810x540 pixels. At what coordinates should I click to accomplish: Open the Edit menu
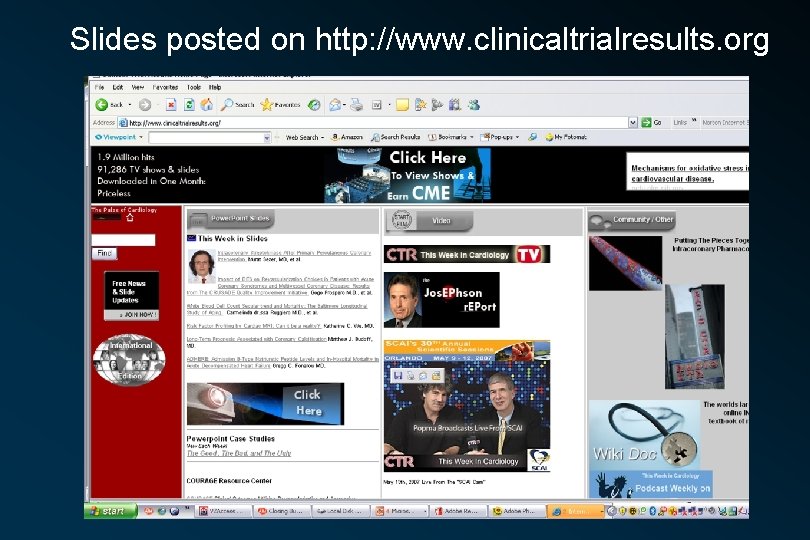pos(118,87)
